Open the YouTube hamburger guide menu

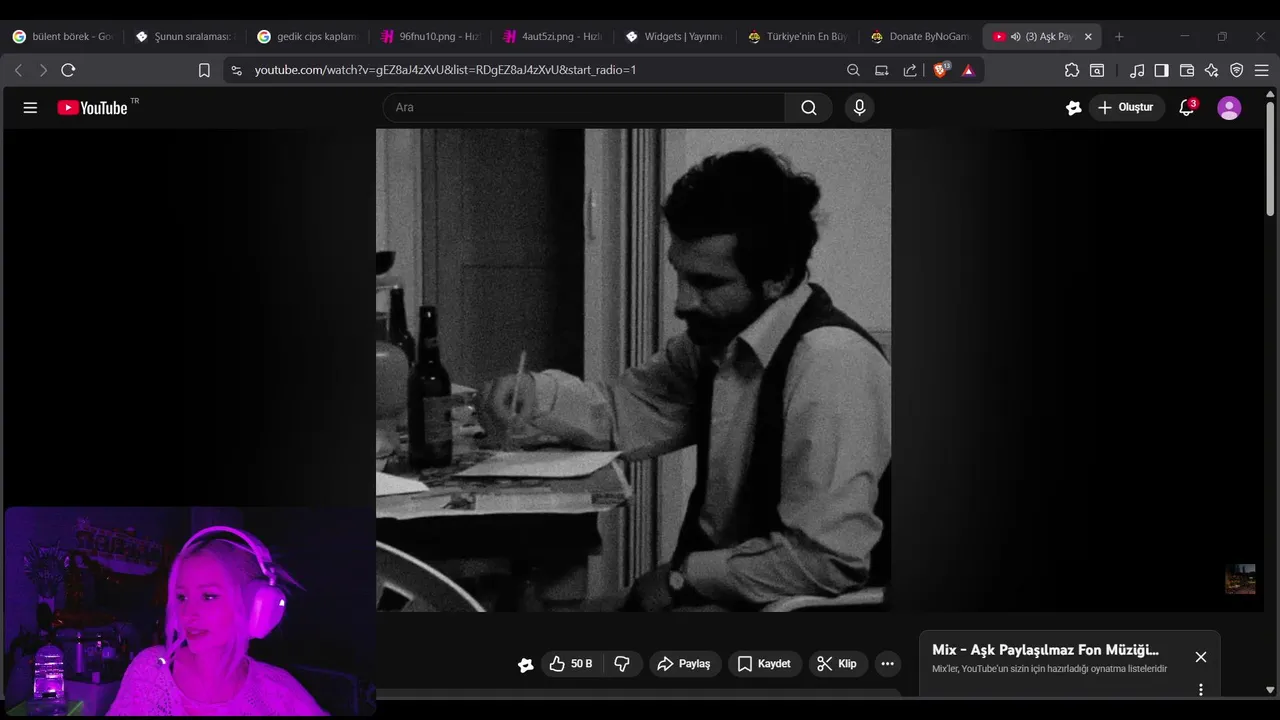point(30,108)
